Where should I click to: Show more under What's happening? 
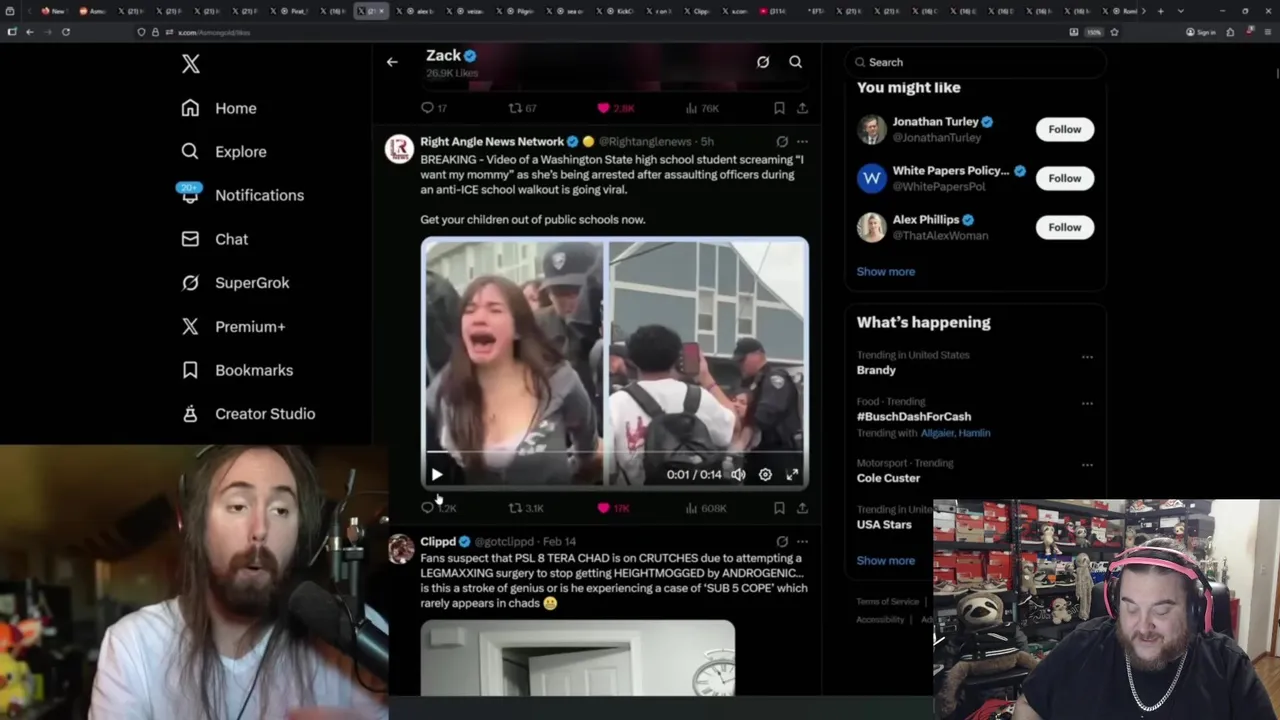pos(886,560)
